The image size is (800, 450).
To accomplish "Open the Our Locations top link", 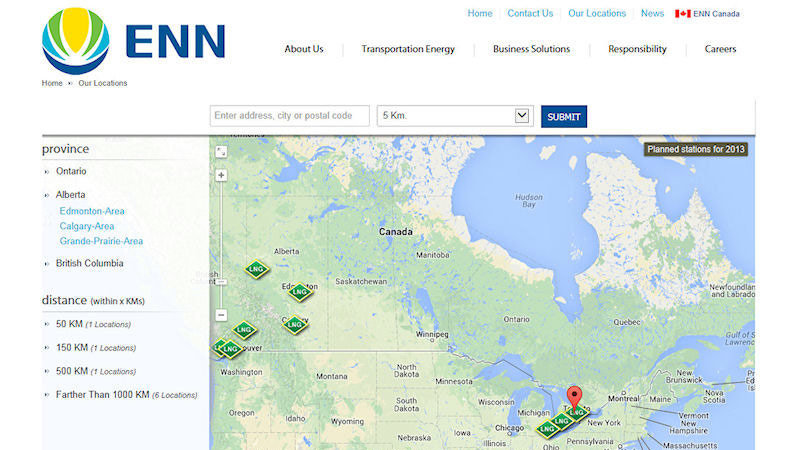I will click(597, 13).
